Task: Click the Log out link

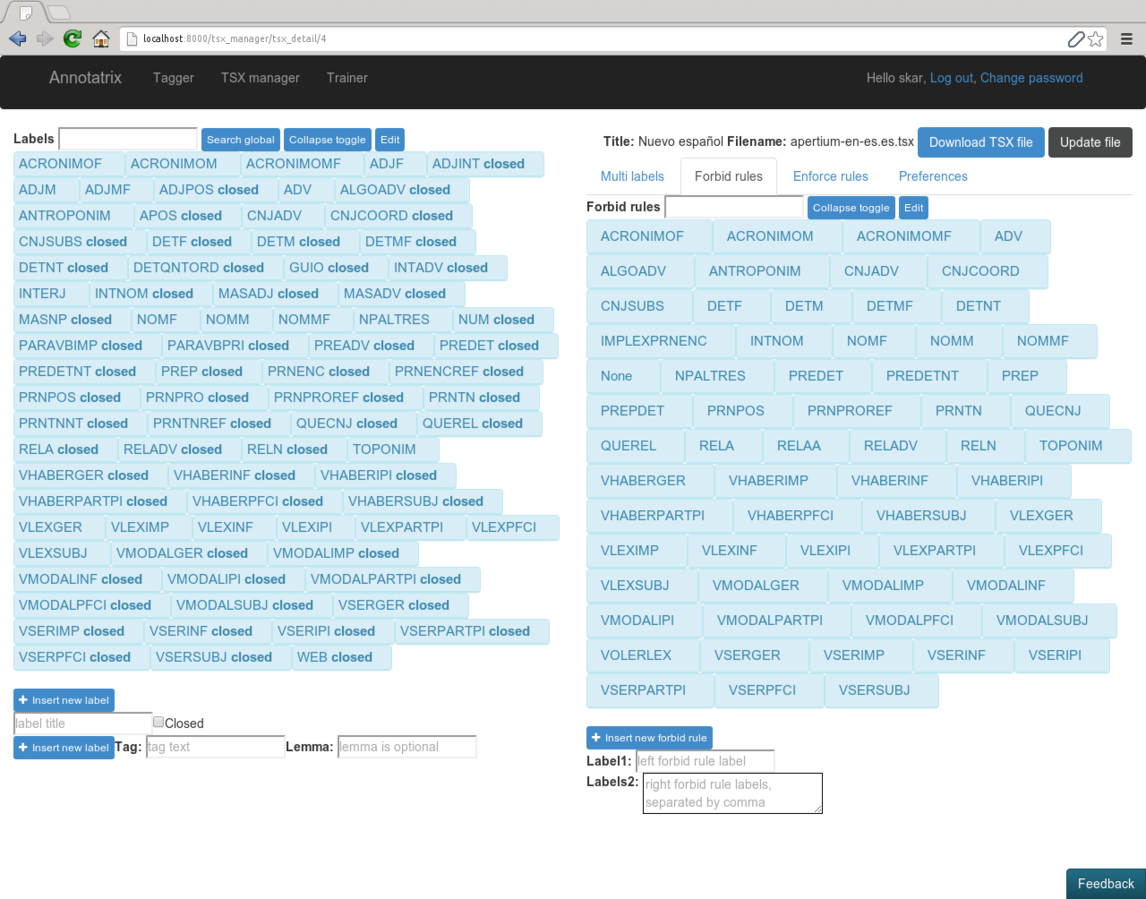Action: click(x=951, y=78)
